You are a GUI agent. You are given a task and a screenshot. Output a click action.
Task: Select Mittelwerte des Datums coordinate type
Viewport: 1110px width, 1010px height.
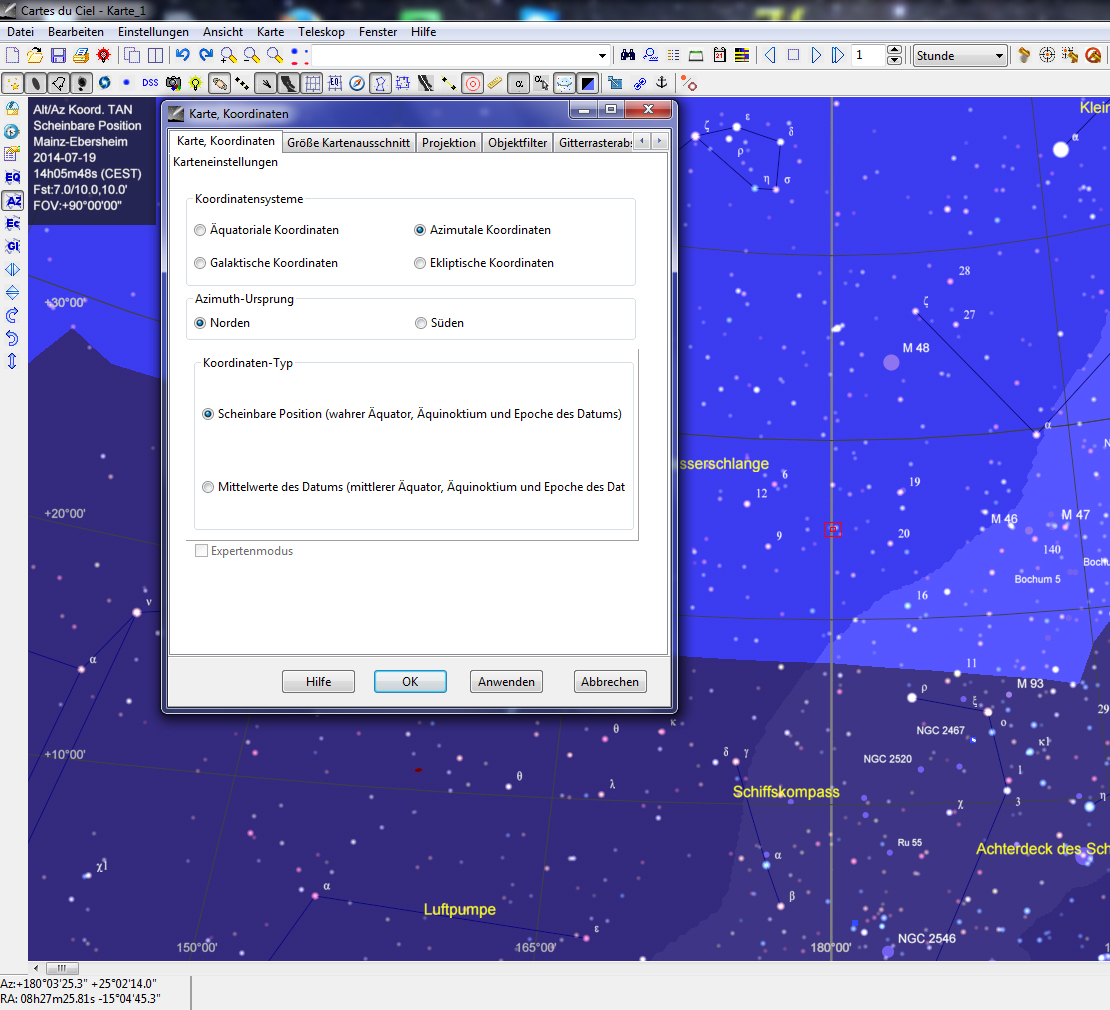413,487
